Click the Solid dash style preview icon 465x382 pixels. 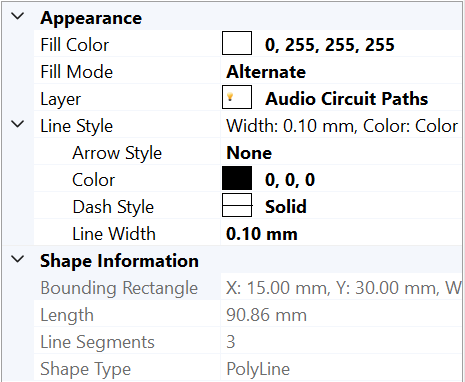point(237,205)
